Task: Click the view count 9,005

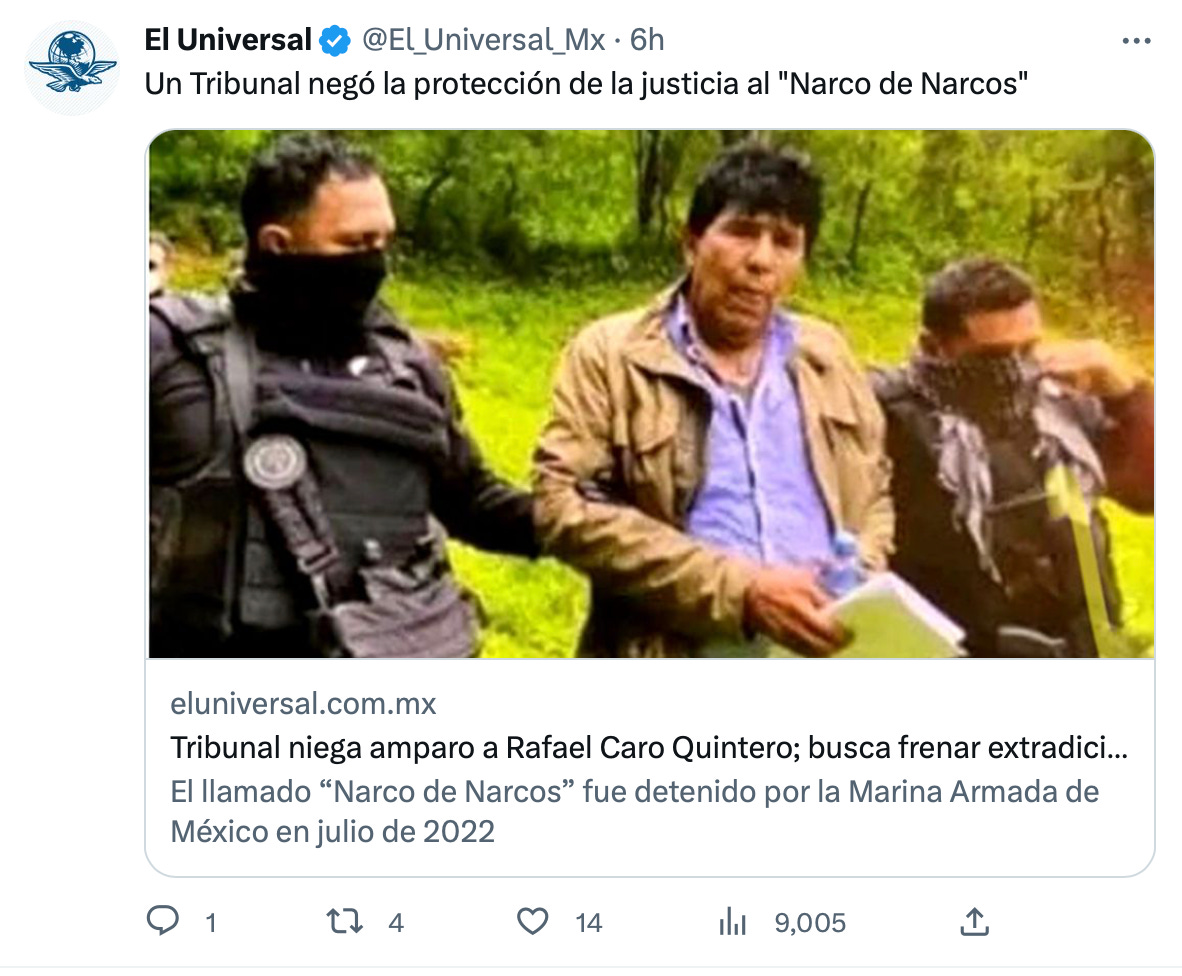Action: (x=810, y=922)
